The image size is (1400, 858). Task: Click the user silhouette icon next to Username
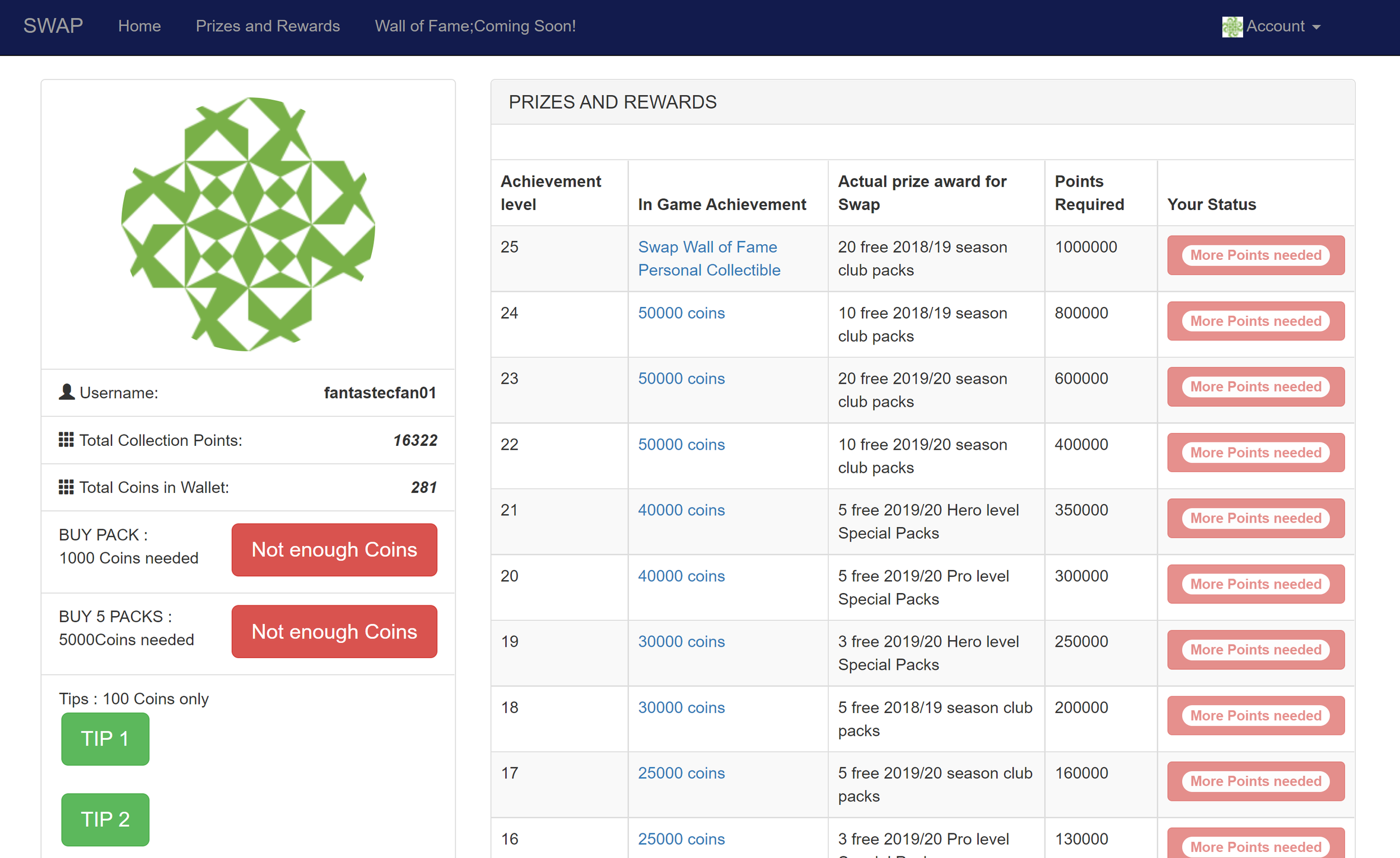point(67,392)
